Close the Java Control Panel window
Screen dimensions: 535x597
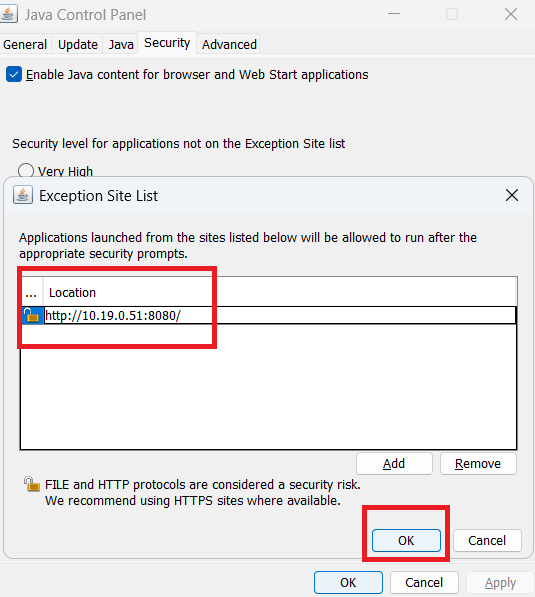511,14
